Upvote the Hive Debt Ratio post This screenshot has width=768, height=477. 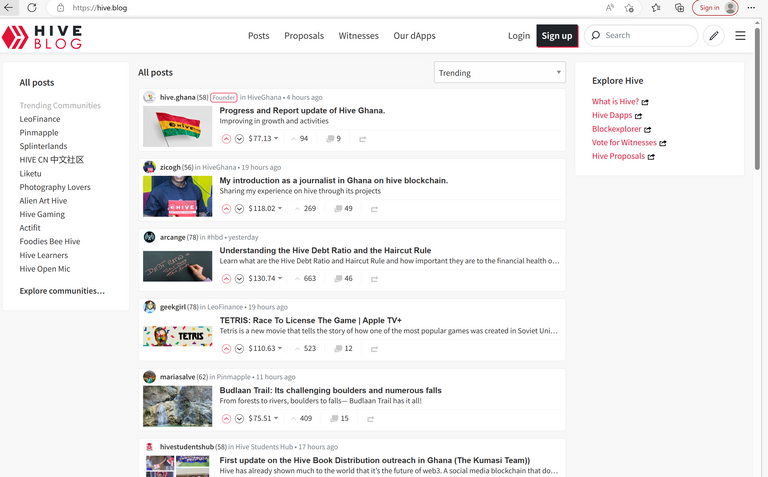coord(226,279)
